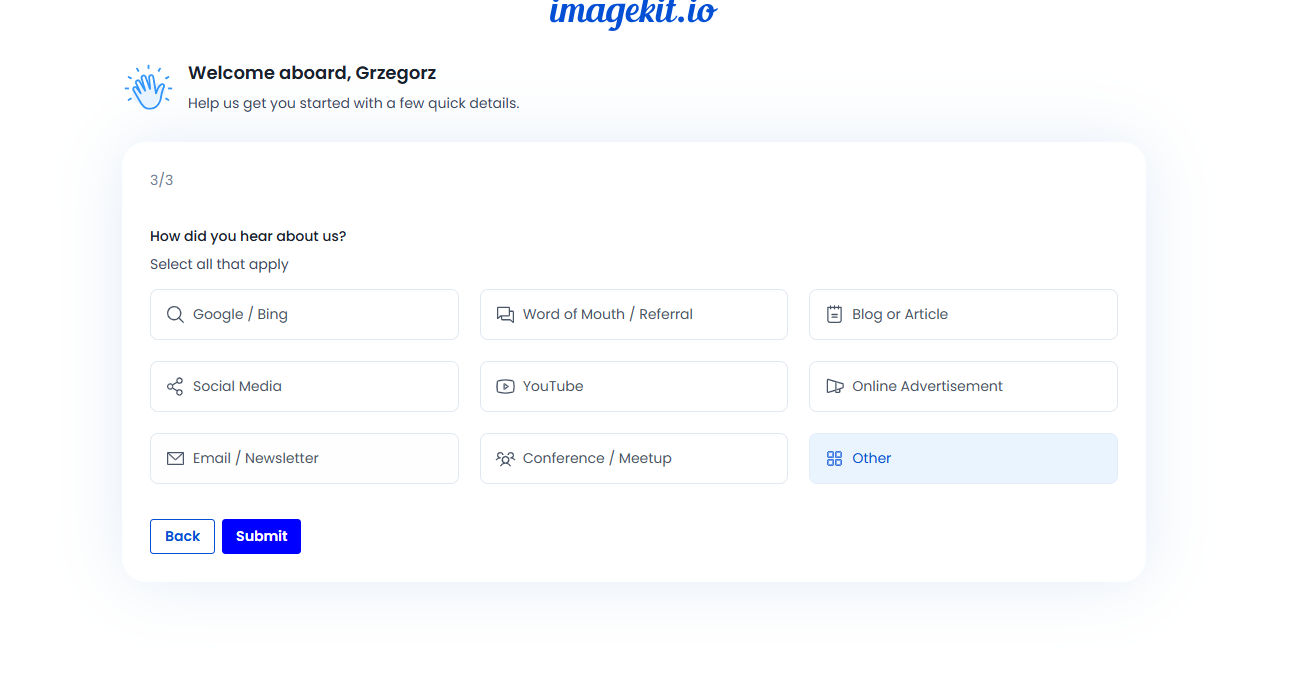Click the envelope icon for Email / Newsletter
1313x678 pixels.
pyautogui.click(x=175, y=458)
